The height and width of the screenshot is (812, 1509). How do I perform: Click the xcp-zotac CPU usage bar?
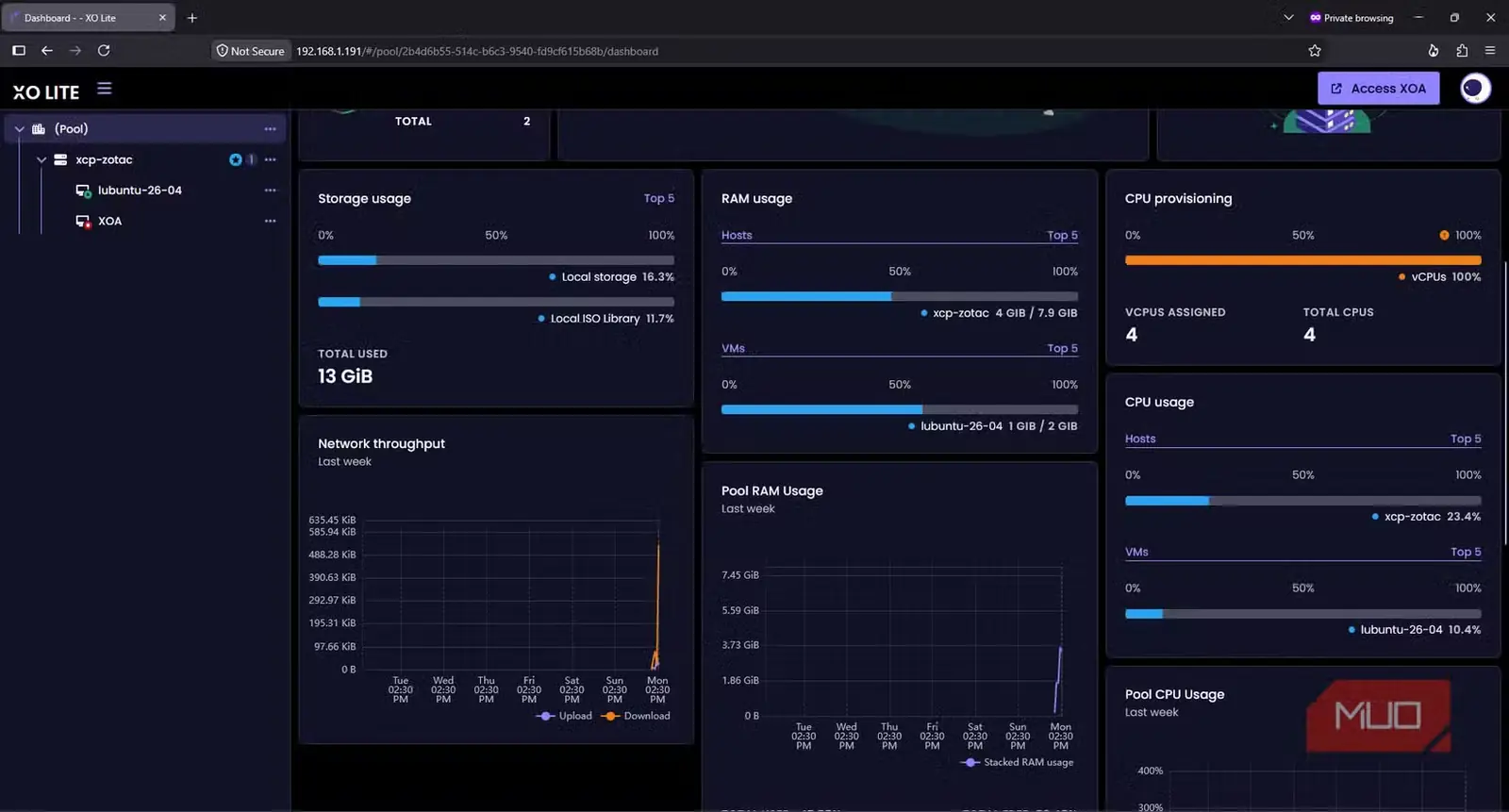(x=1302, y=501)
